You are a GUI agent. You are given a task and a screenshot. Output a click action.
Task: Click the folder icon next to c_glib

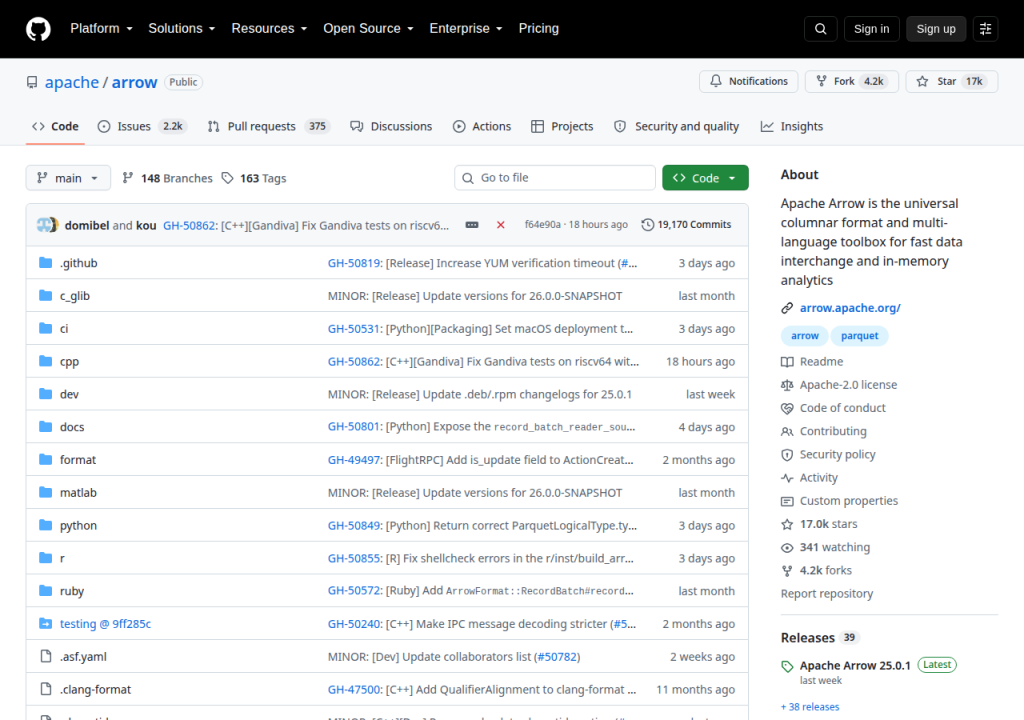point(45,295)
